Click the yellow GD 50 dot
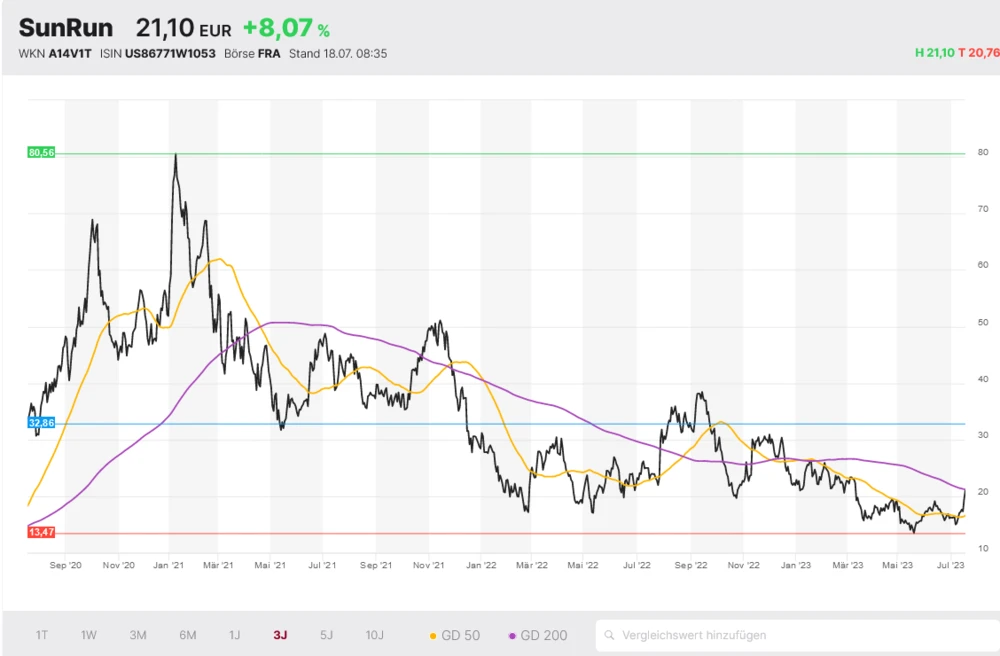The height and width of the screenshot is (656, 1000). [x=433, y=636]
